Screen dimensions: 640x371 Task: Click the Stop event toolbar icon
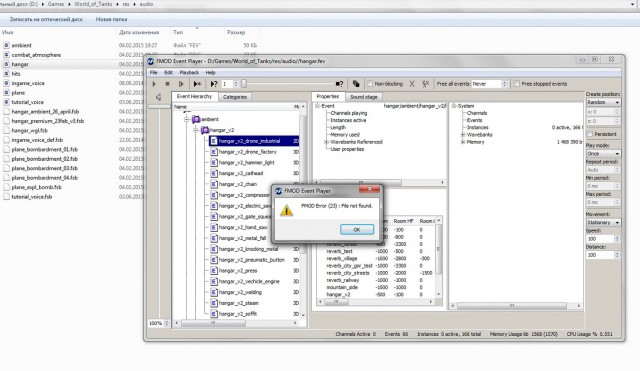(167, 84)
